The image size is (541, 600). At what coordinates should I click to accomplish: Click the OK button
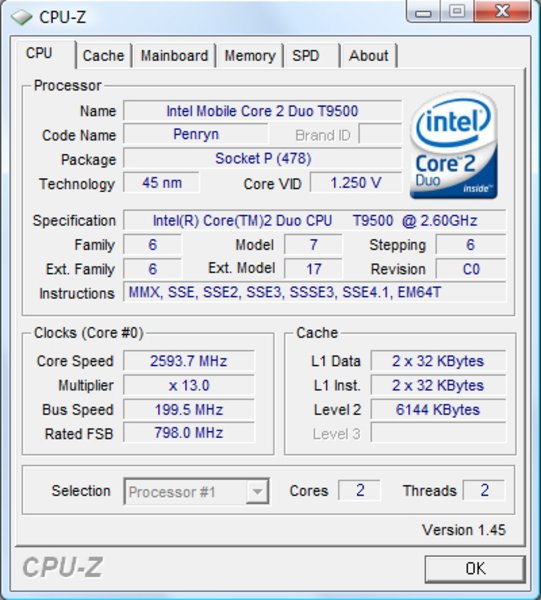coord(475,569)
